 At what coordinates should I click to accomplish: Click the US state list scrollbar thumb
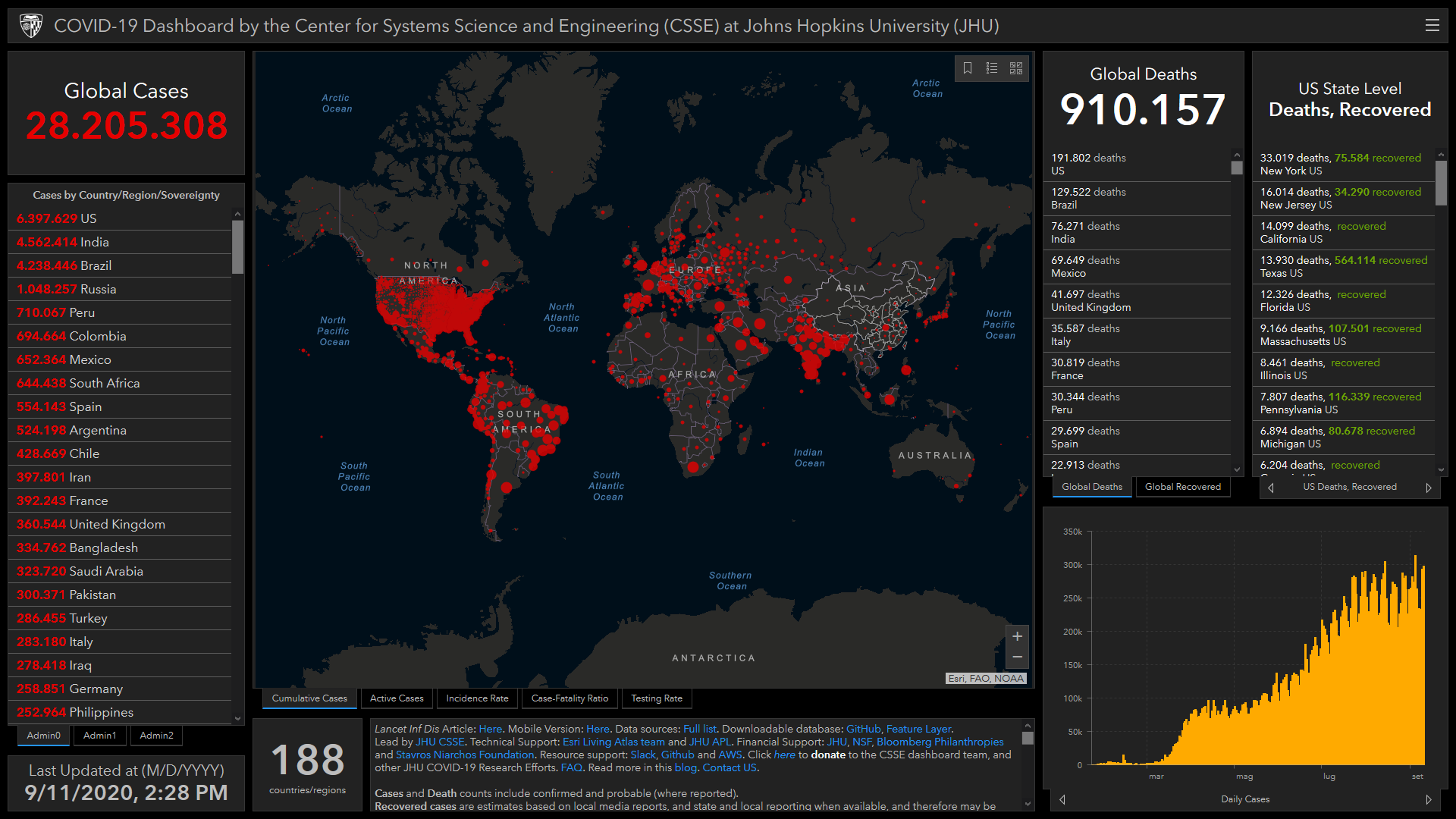[1441, 183]
